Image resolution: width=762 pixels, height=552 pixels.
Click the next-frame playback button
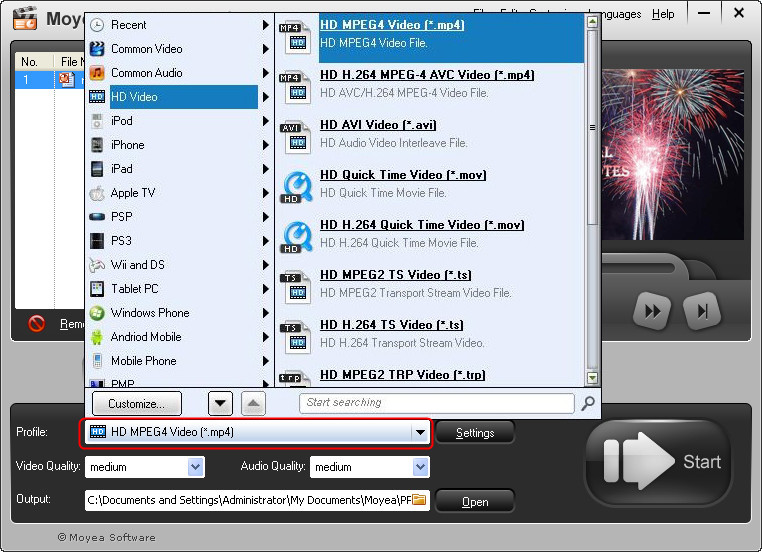(x=702, y=311)
